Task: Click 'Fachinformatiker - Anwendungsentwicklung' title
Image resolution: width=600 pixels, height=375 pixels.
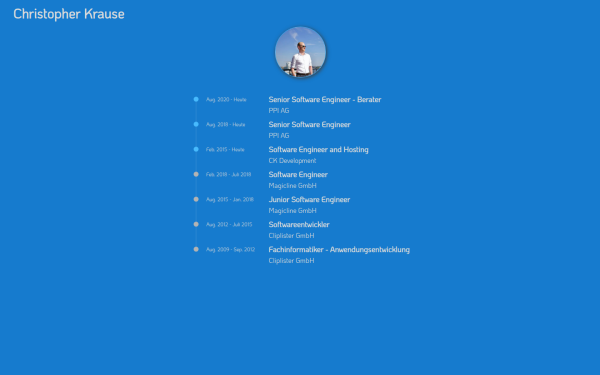Action: (x=339, y=249)
